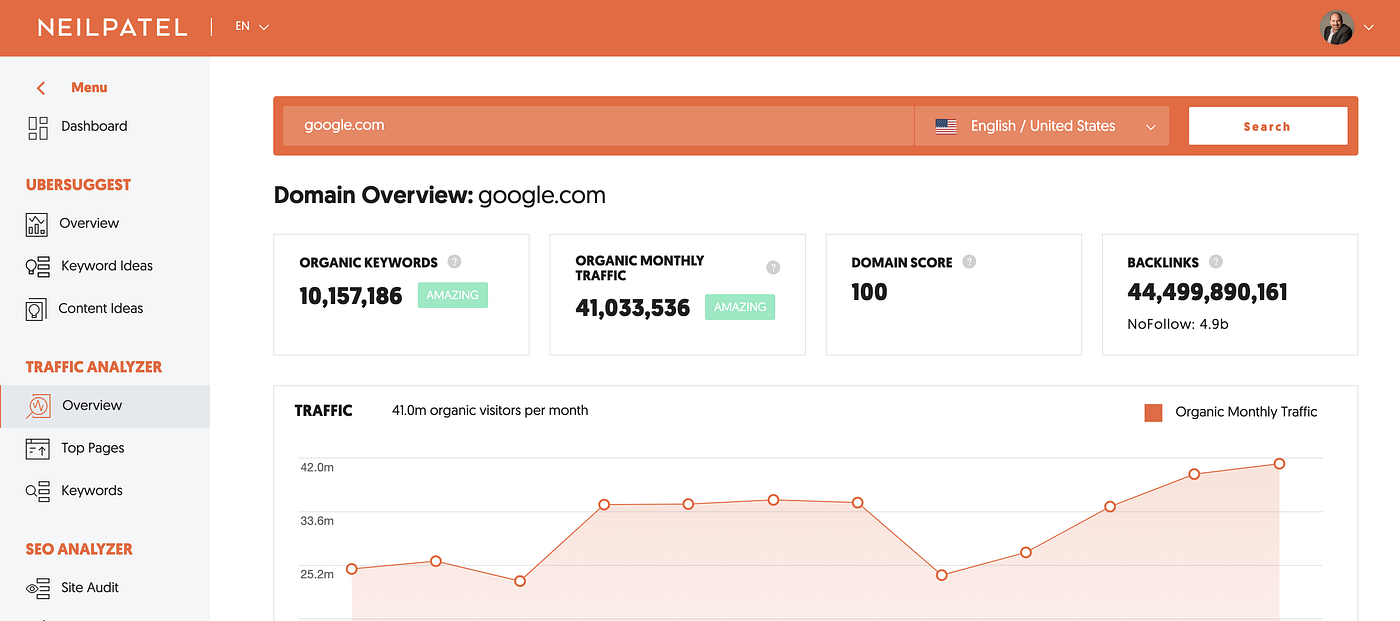The width and height of the screenshot is (1400, 621).
Task: Click Organic Monthly Traffic legend label
Action: click(1246, 412)
